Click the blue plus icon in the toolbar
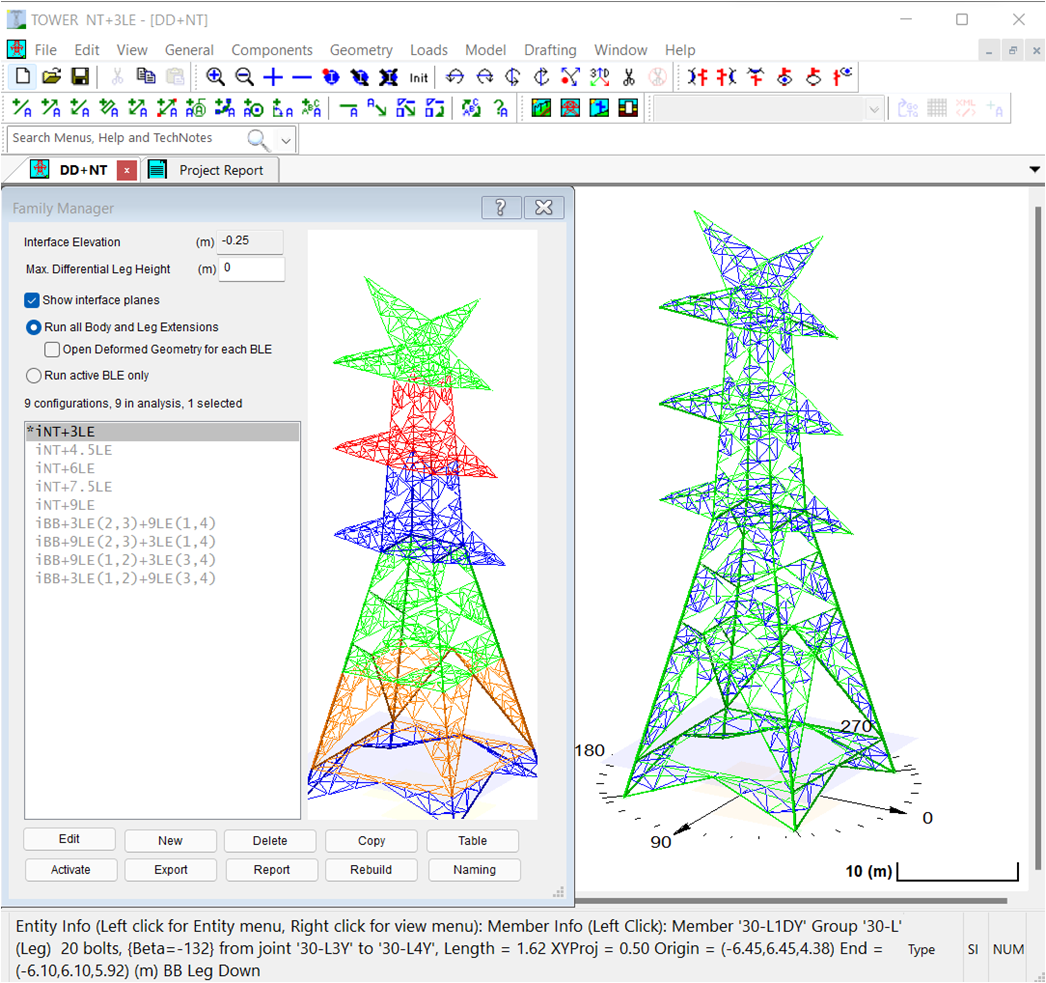 tap(273, 77)
